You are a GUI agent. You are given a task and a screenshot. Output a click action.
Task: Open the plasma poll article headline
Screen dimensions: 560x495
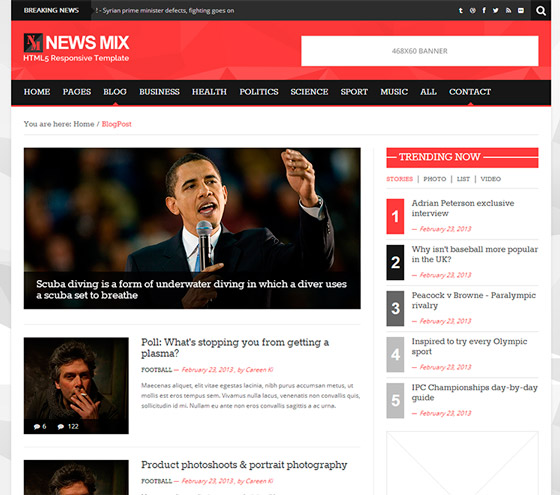[x=235, y=348]
